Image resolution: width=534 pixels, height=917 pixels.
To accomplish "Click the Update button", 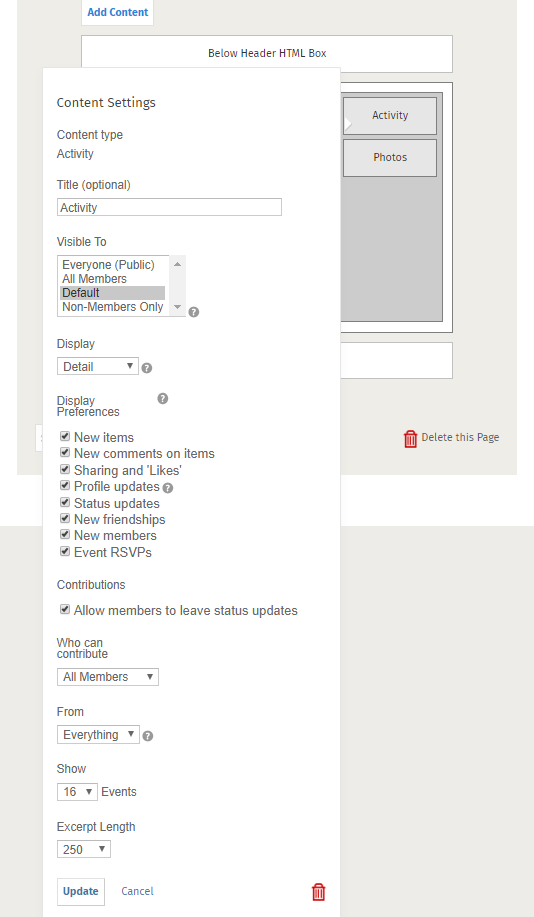I will pos(81,891).
